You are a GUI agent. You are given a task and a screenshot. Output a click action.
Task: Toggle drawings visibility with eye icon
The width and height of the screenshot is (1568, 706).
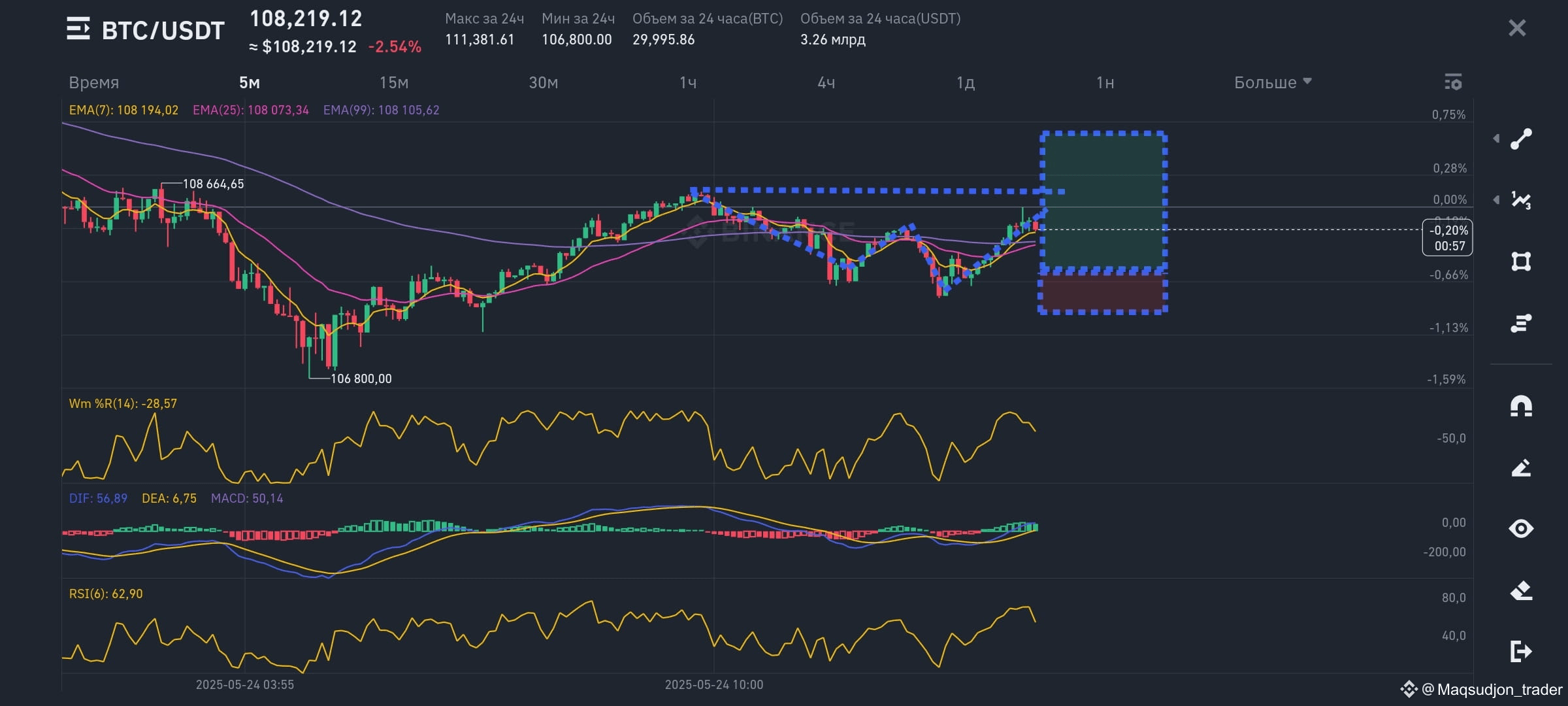coord(1521,528)
